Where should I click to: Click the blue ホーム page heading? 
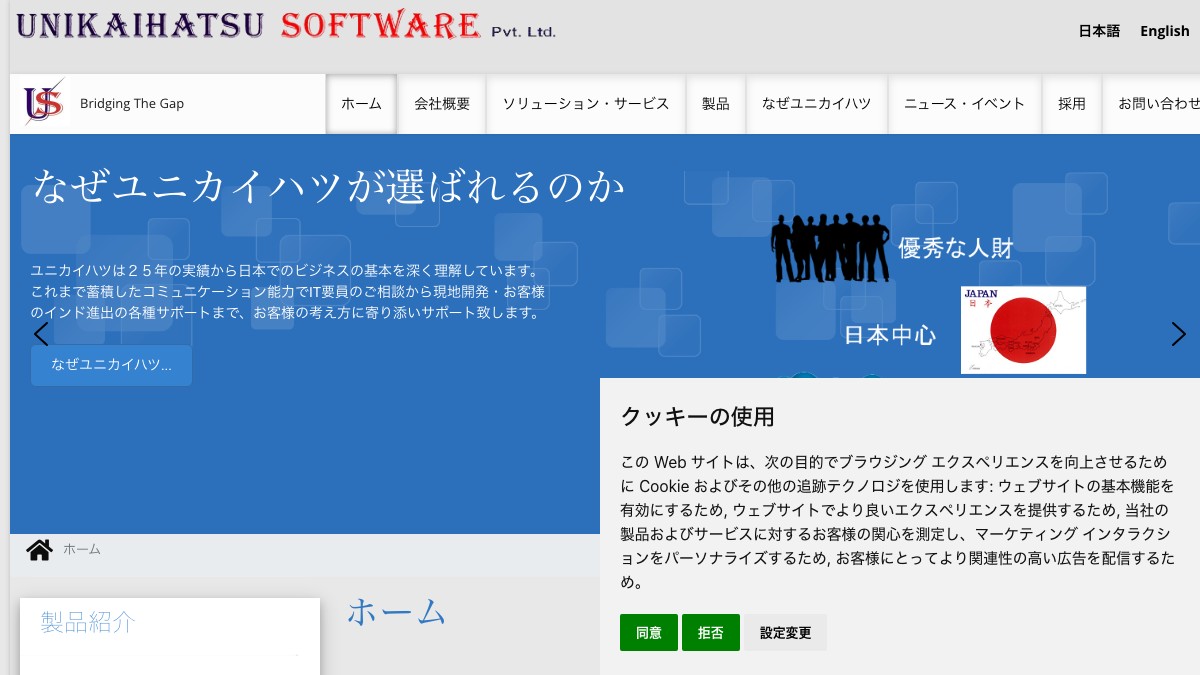pyautogui.click(x=396, y=612)
